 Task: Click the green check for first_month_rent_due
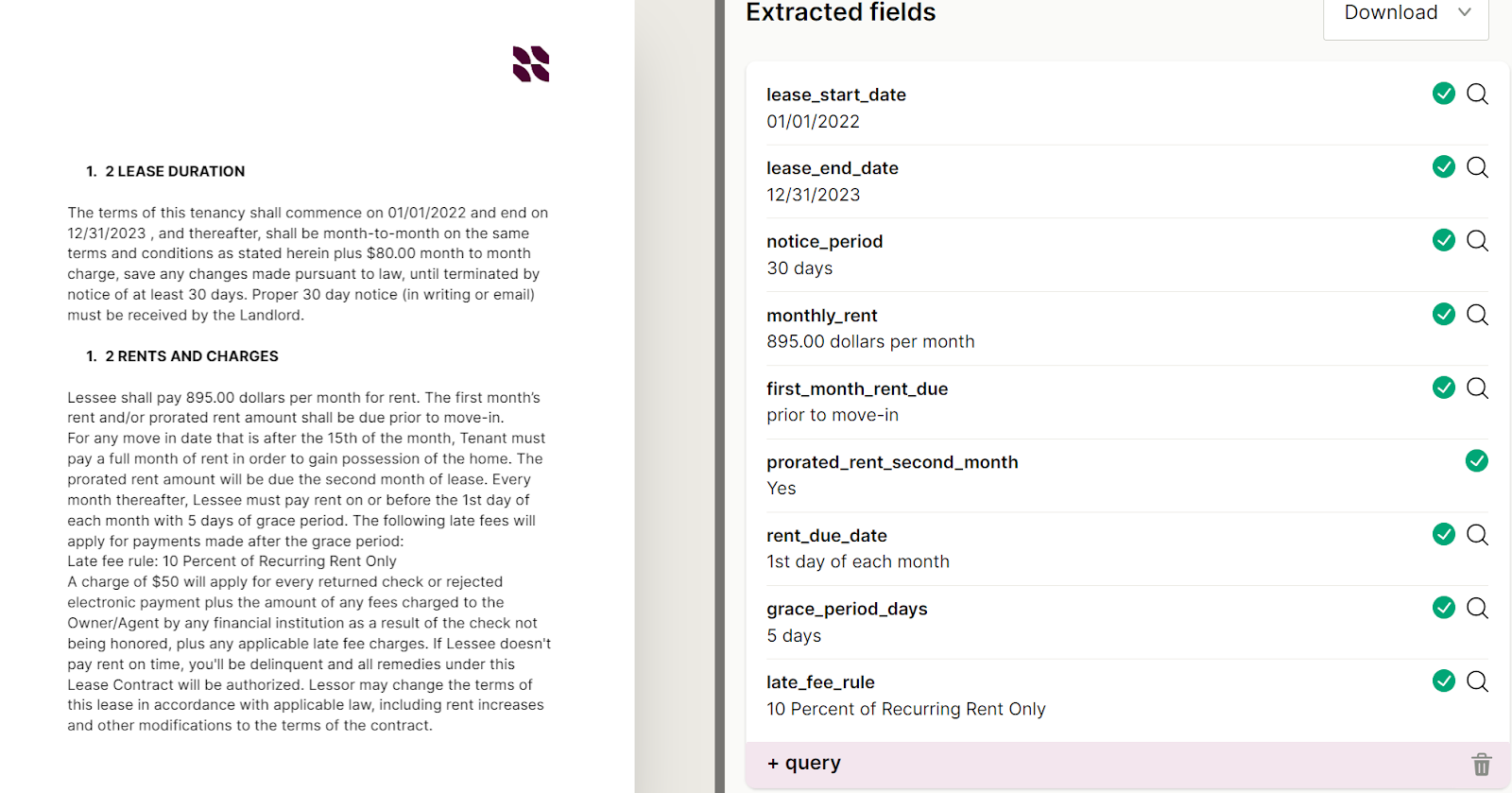[x=1444, y=387]
